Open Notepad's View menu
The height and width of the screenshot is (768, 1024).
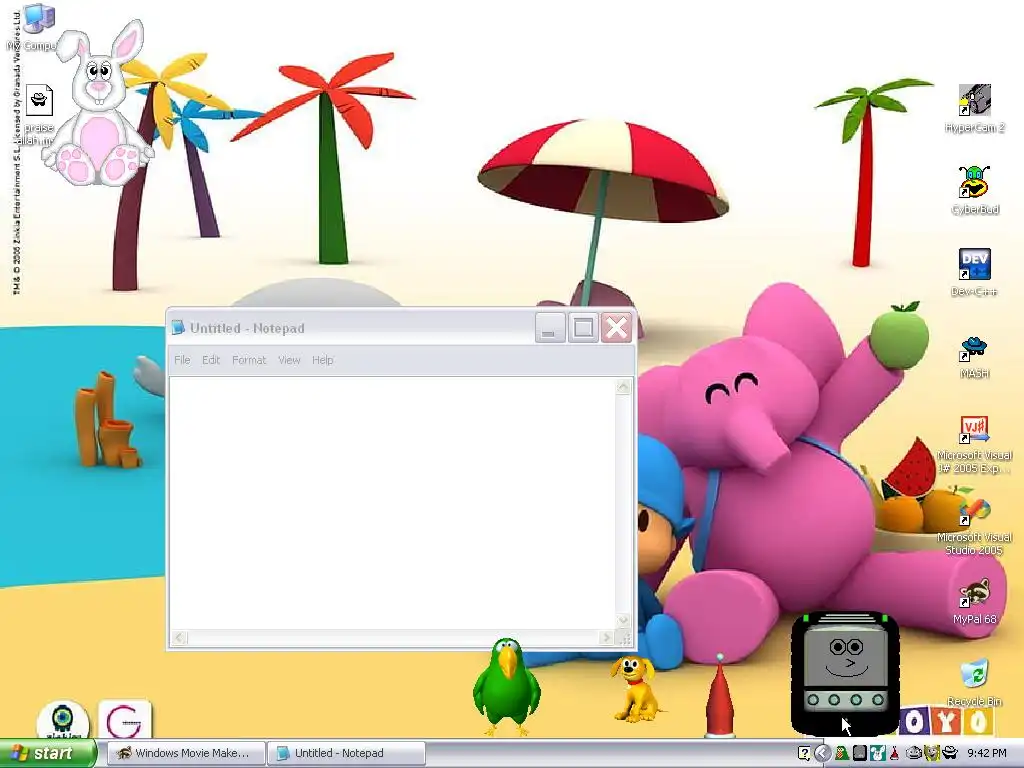coord(289,360)
